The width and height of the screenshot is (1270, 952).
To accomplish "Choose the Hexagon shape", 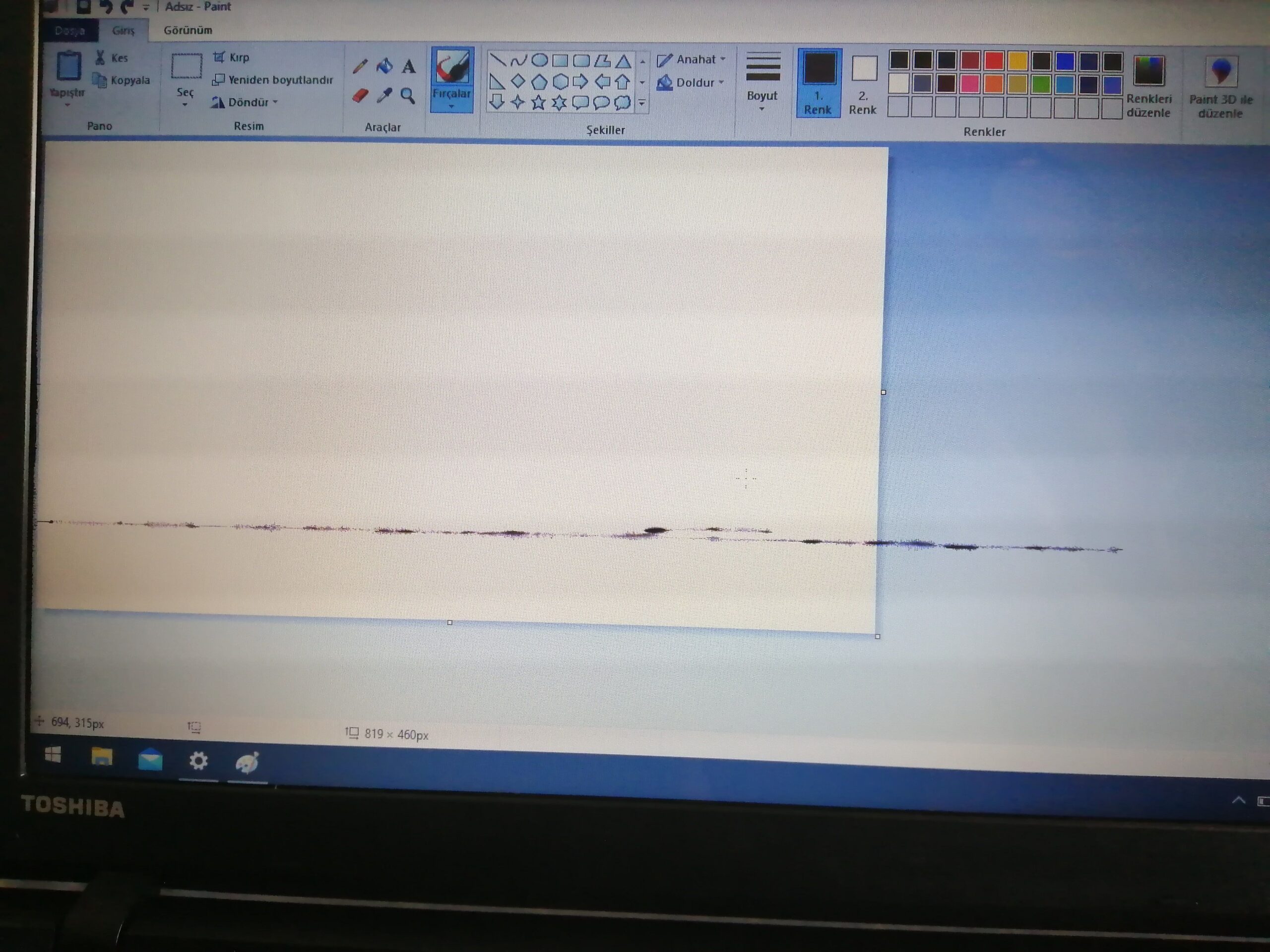I will [560, 82].
